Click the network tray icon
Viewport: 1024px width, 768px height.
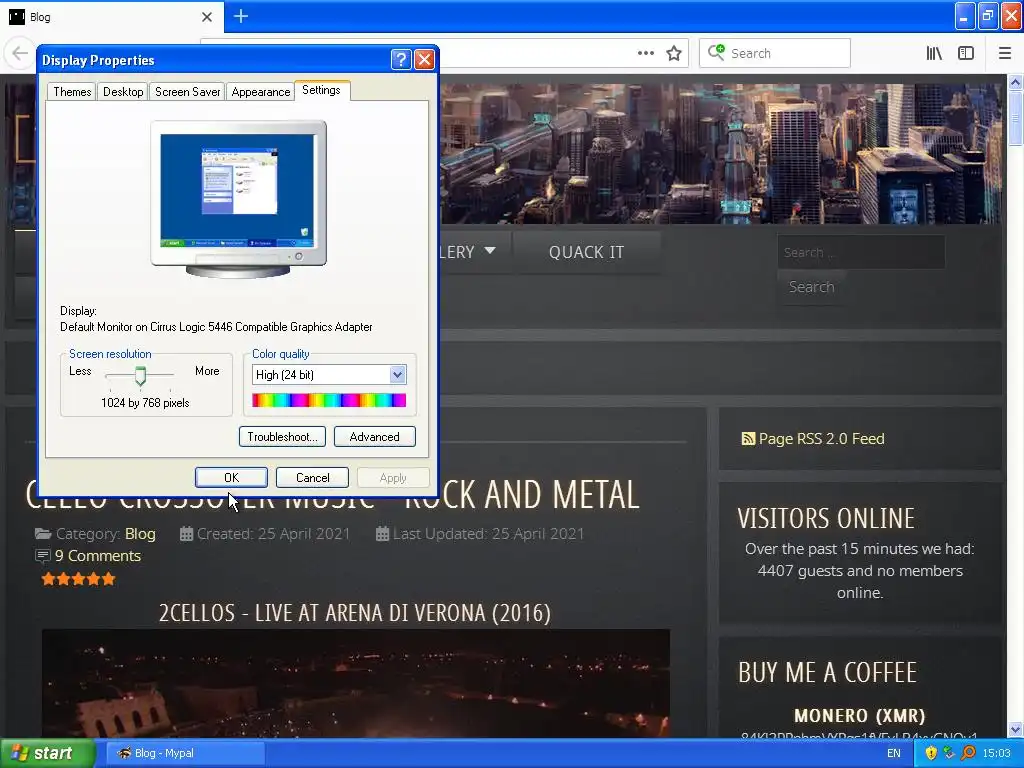(x=950, y=753)
